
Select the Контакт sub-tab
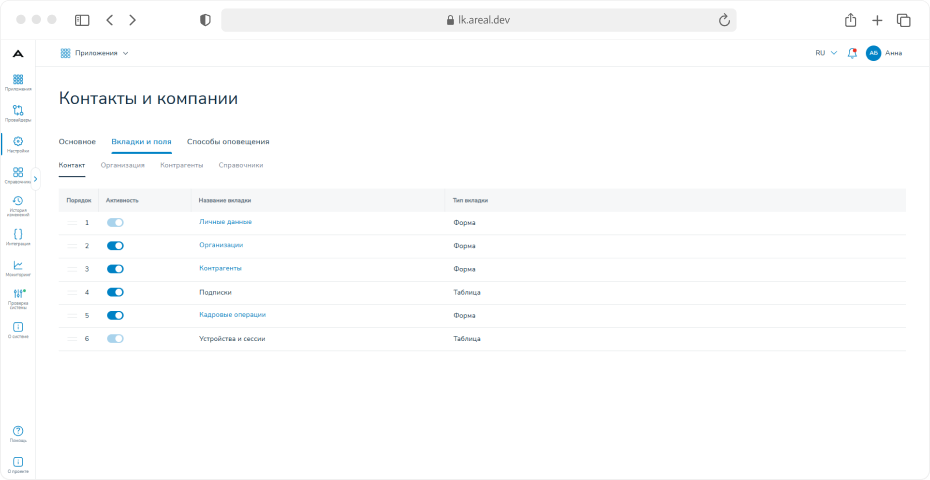[x=72, y=166]
